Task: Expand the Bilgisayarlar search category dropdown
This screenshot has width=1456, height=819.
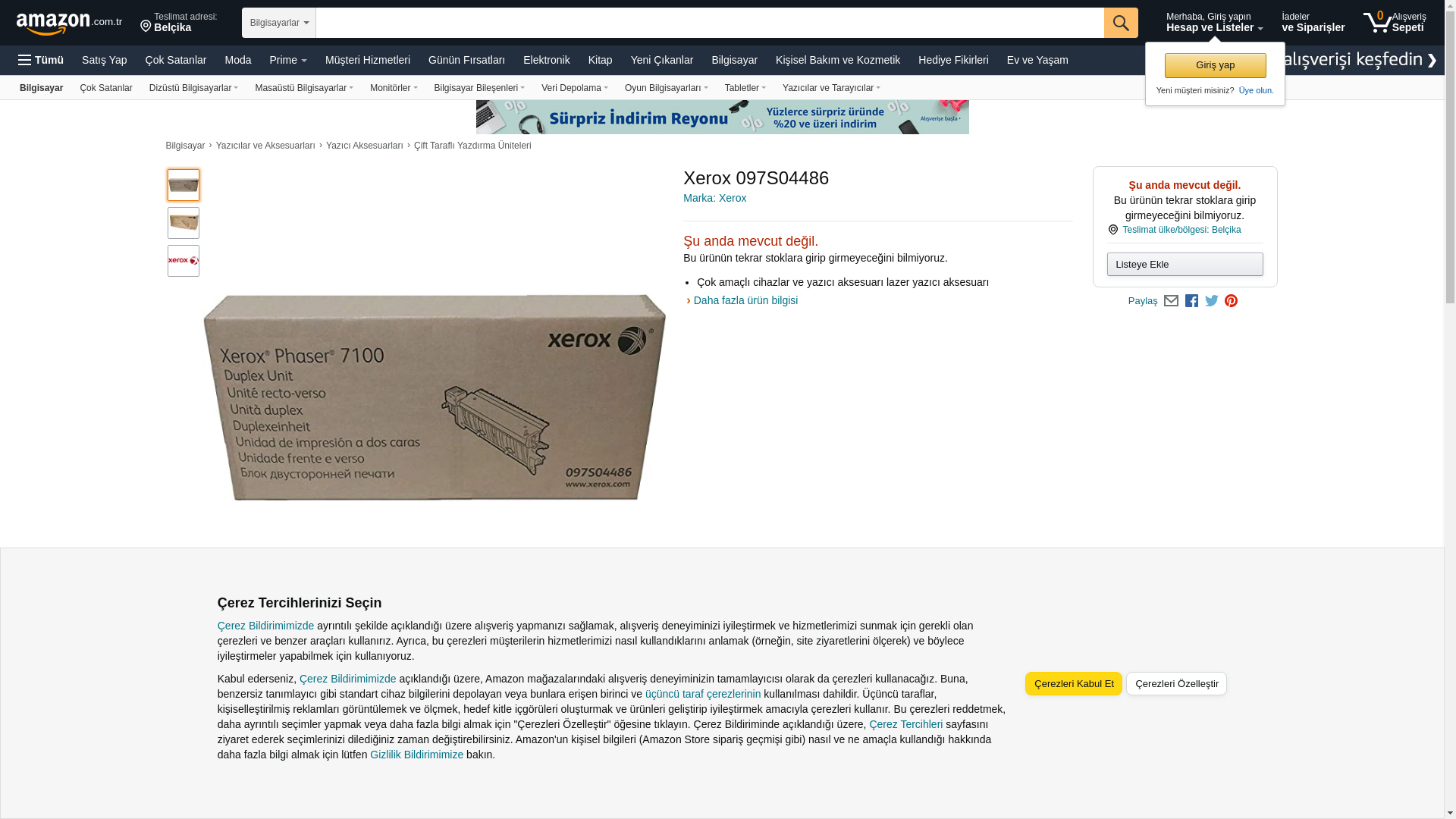Action: pyautogui.click(x=279, y=23)
